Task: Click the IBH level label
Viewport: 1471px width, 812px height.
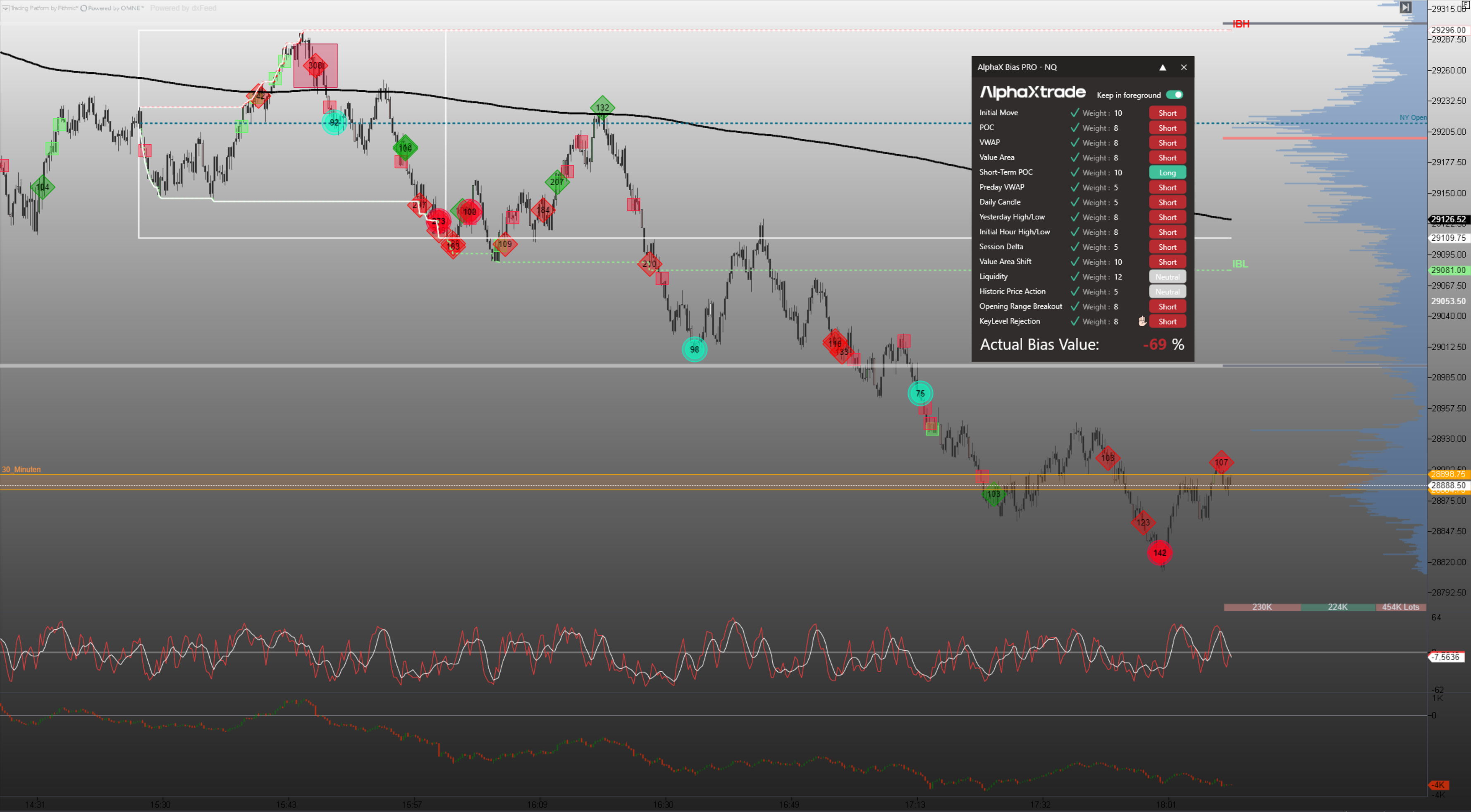Action: point(1240,24)
